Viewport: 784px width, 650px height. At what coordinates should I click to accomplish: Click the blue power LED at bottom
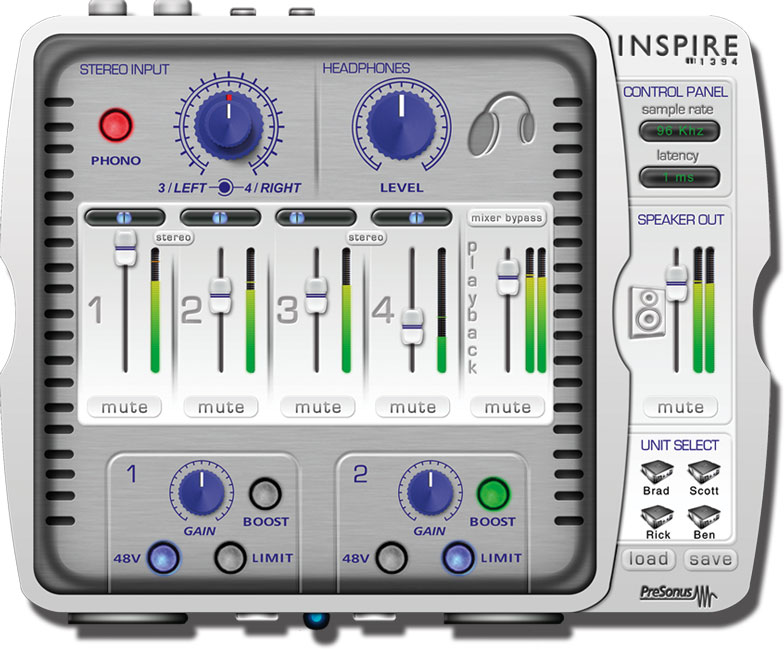click(316, 620)
